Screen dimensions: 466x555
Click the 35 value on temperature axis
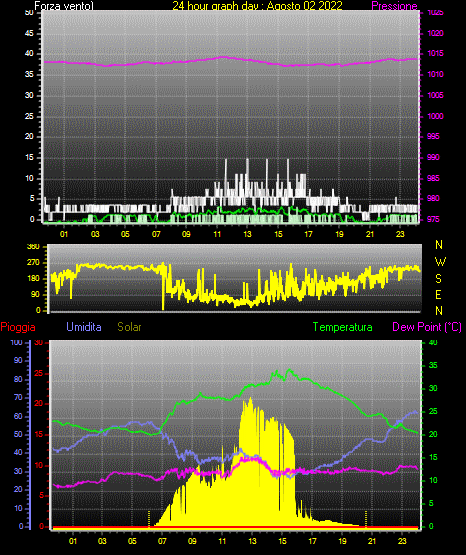[433, 365]
